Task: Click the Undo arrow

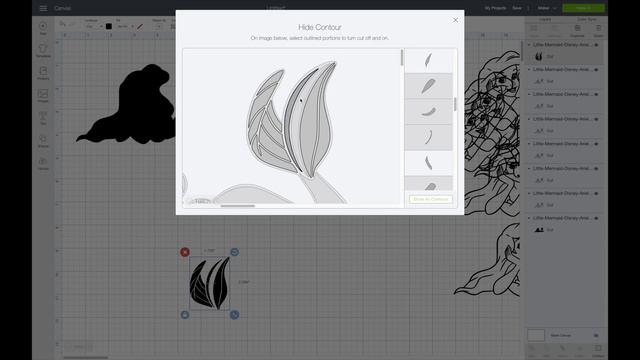Action: pos(62,24)
